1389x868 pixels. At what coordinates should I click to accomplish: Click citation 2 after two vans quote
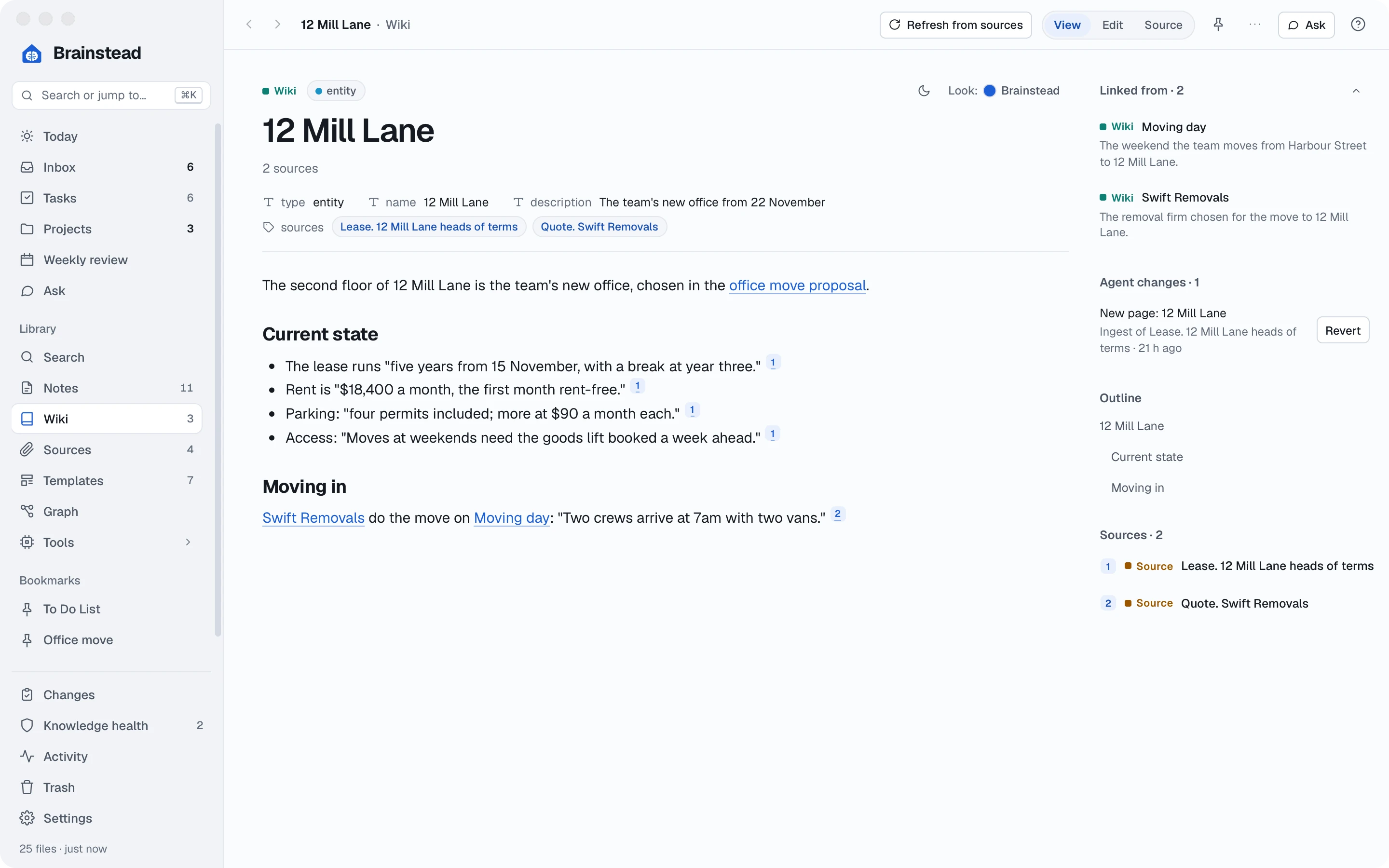click(x=837, y=515)
